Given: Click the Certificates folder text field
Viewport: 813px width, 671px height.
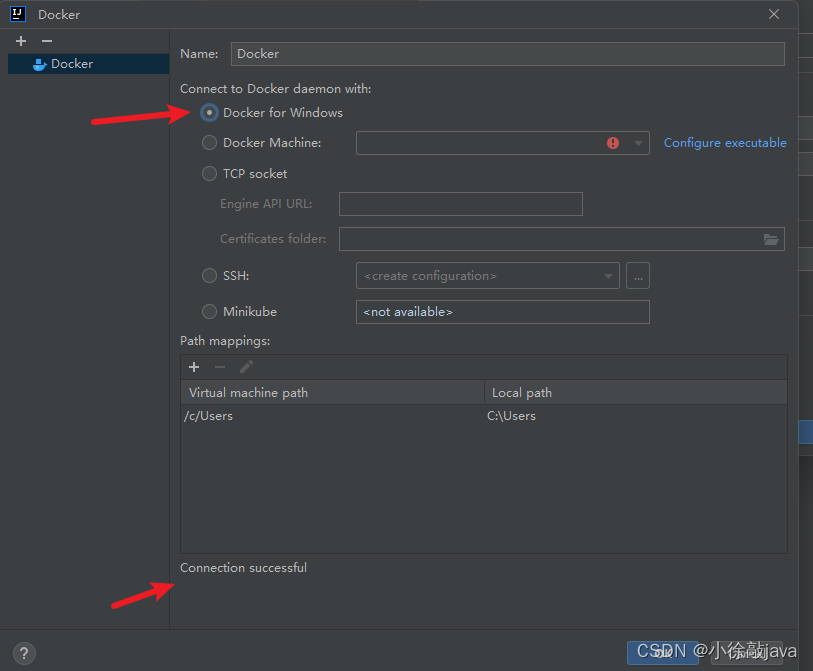Looking at the screenshot, I should pos(562,239).
